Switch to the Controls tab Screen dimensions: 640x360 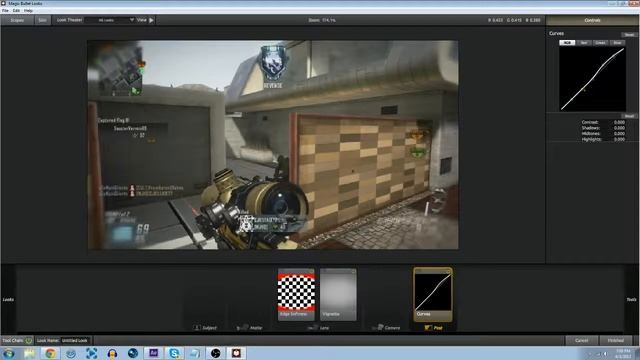pos(592,20)
